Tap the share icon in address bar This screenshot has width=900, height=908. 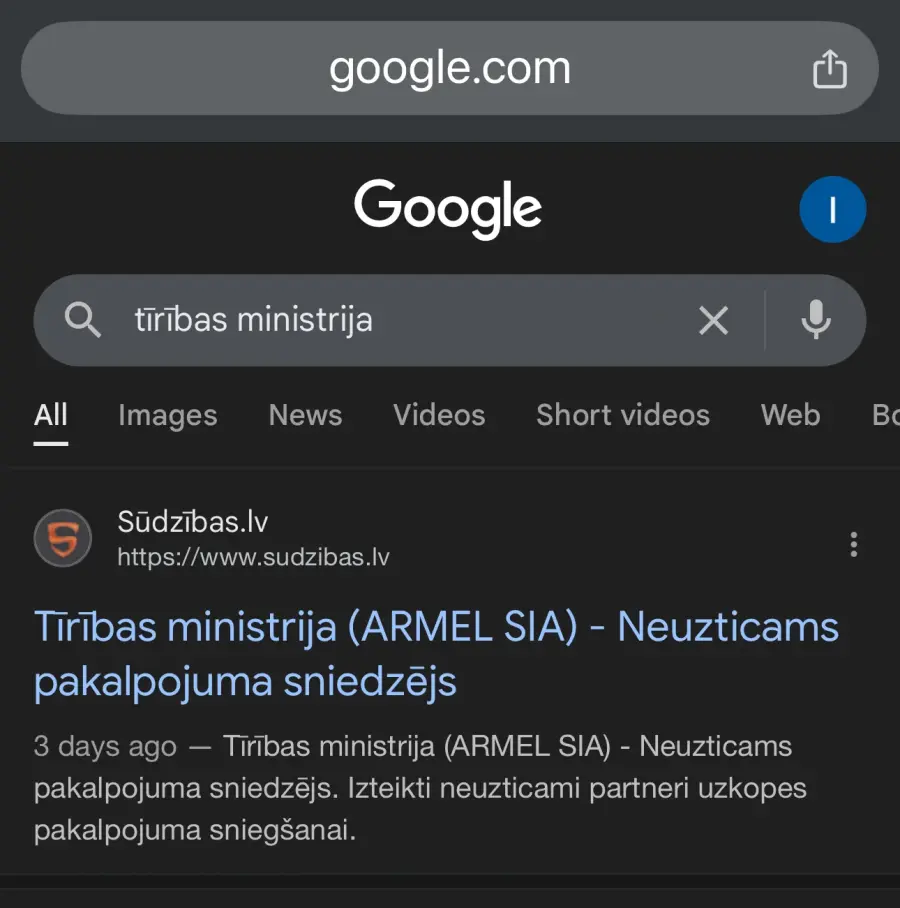tap(829, 69)
